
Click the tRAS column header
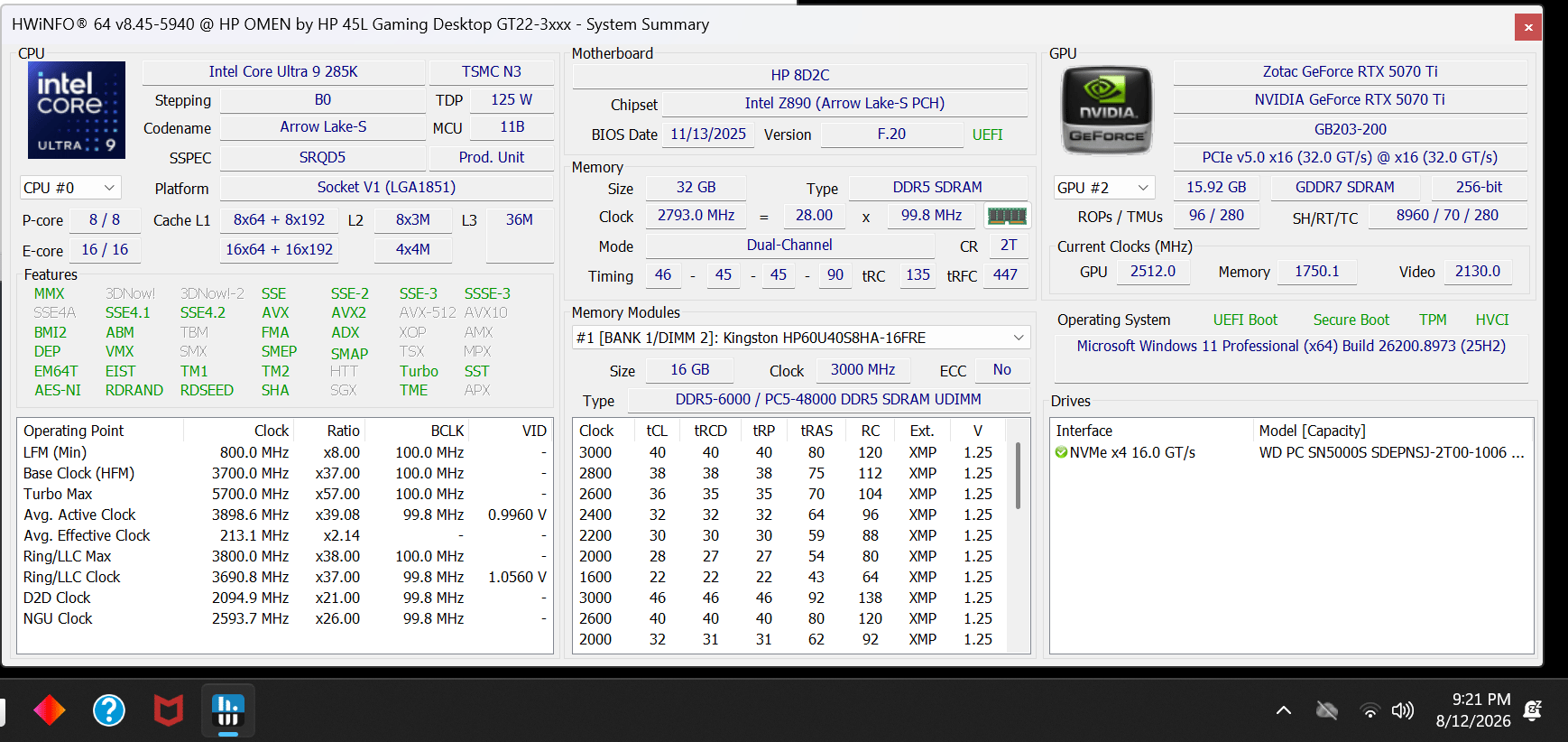816,431
